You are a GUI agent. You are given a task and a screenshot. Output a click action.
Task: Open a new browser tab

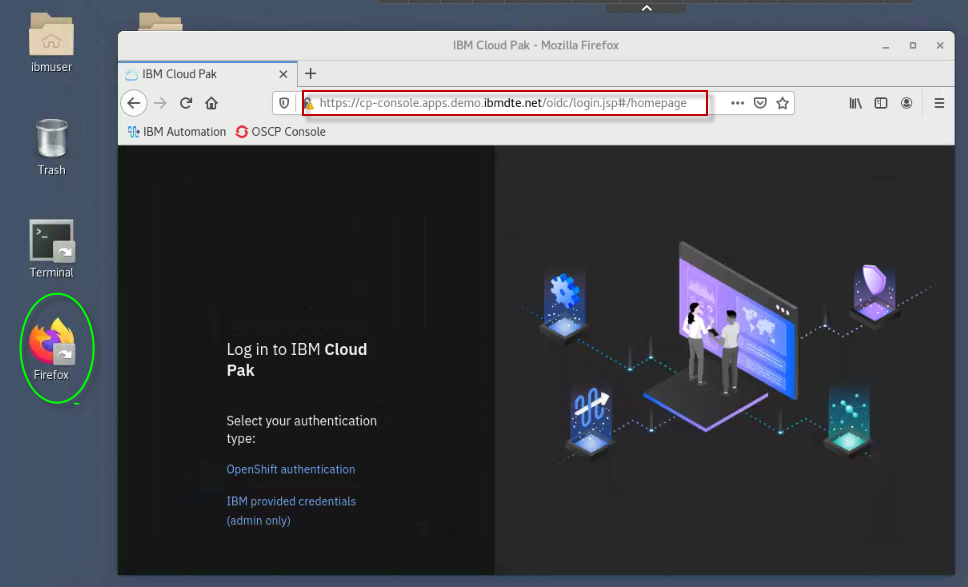[310, 73]
